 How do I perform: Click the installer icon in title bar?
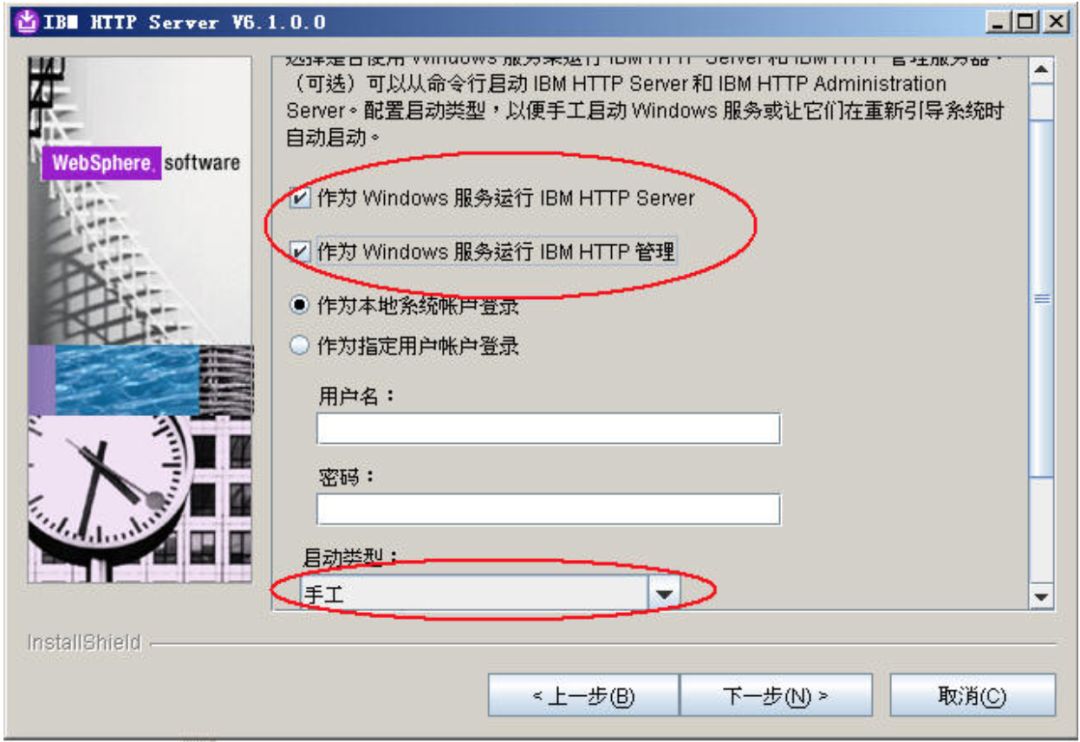click(26, 21)
